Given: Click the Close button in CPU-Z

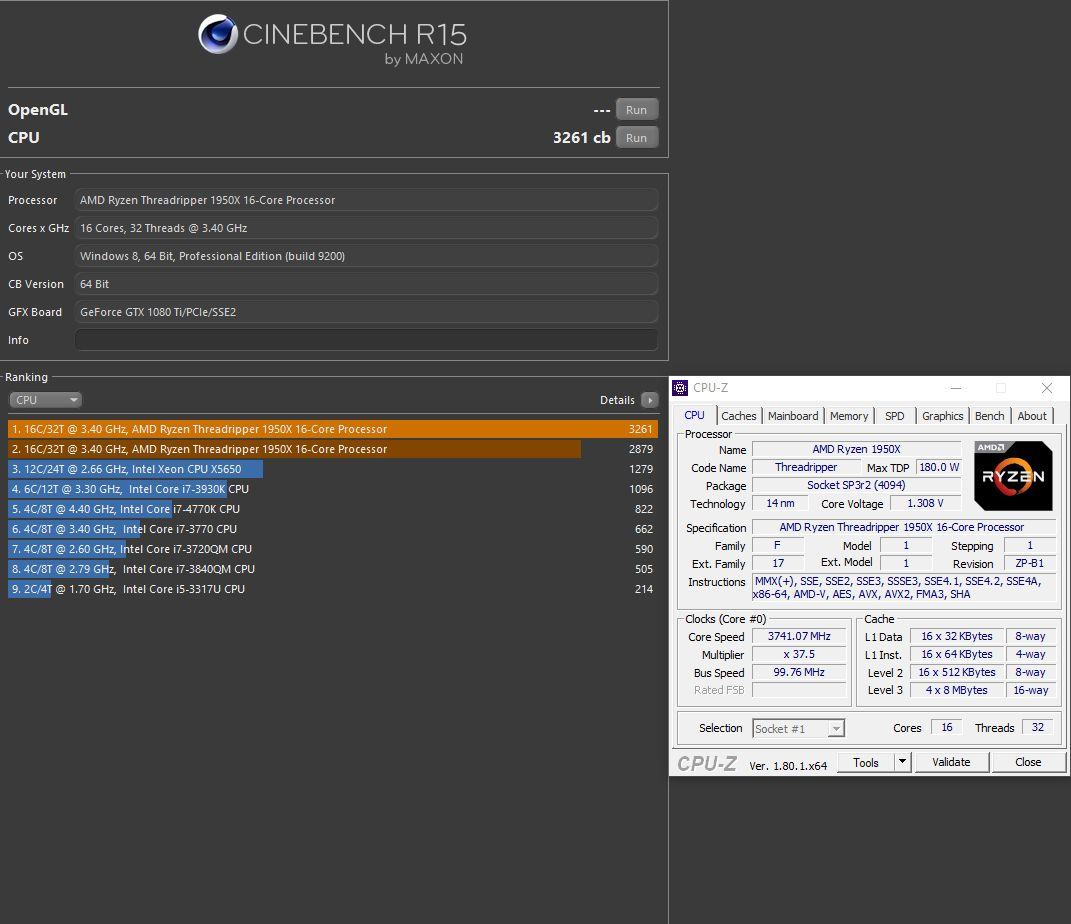Looking at the screenshot, I should pos(1028,762).
